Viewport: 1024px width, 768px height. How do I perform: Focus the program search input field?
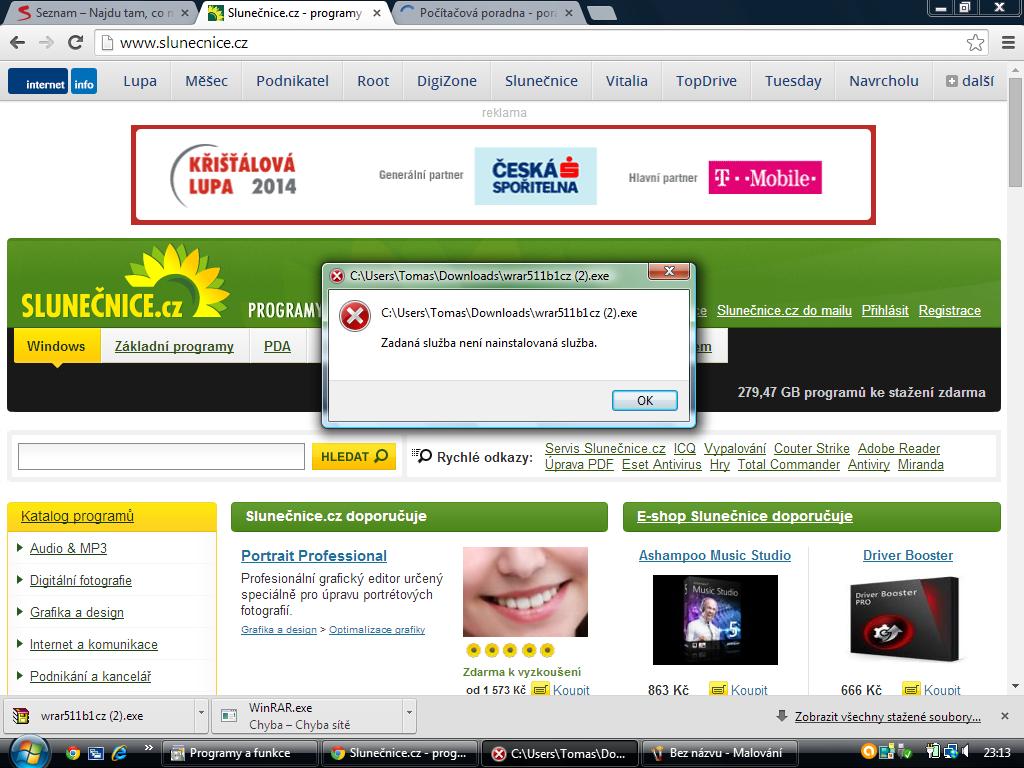tap(161, 456)
